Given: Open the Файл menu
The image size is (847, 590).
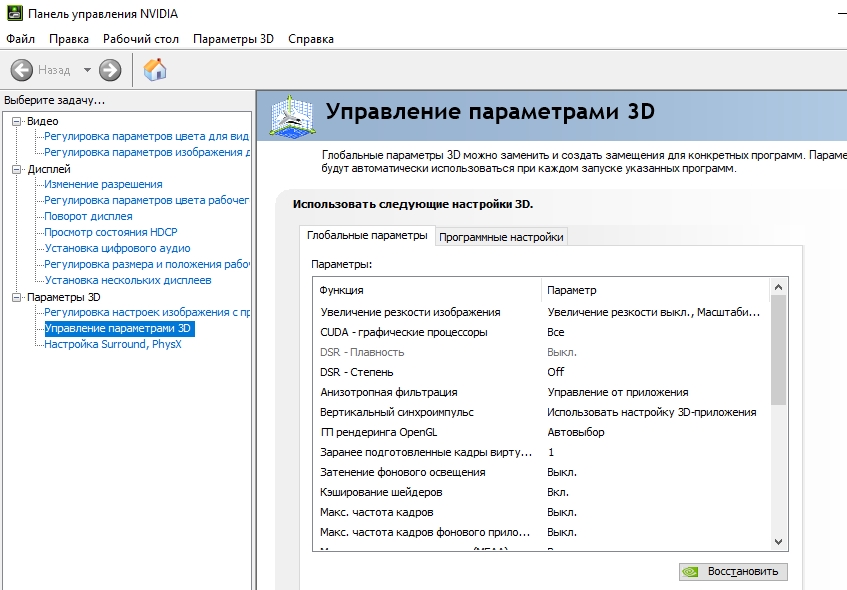Looking at the screenshot, I should click(20, 39).
